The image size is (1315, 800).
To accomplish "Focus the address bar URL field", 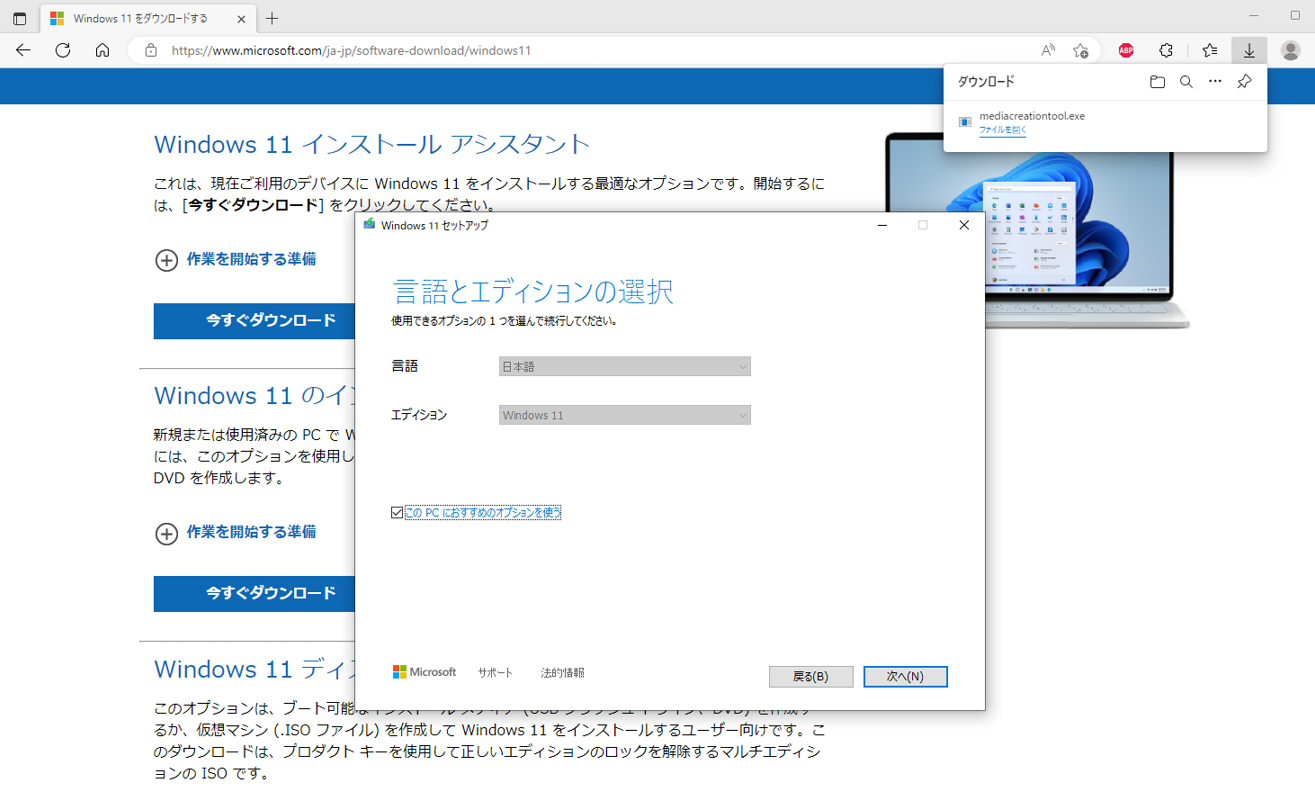I will (600, 50).
